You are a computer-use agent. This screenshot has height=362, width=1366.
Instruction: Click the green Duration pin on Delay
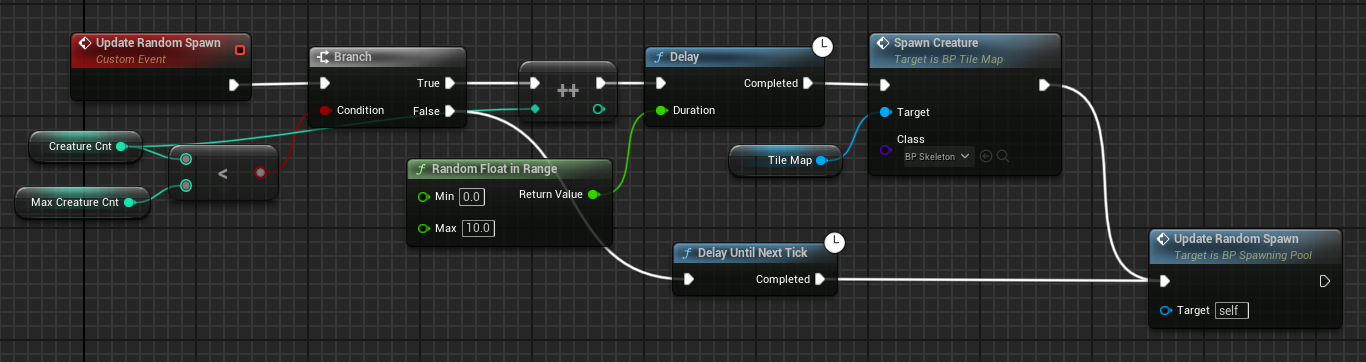660,110
